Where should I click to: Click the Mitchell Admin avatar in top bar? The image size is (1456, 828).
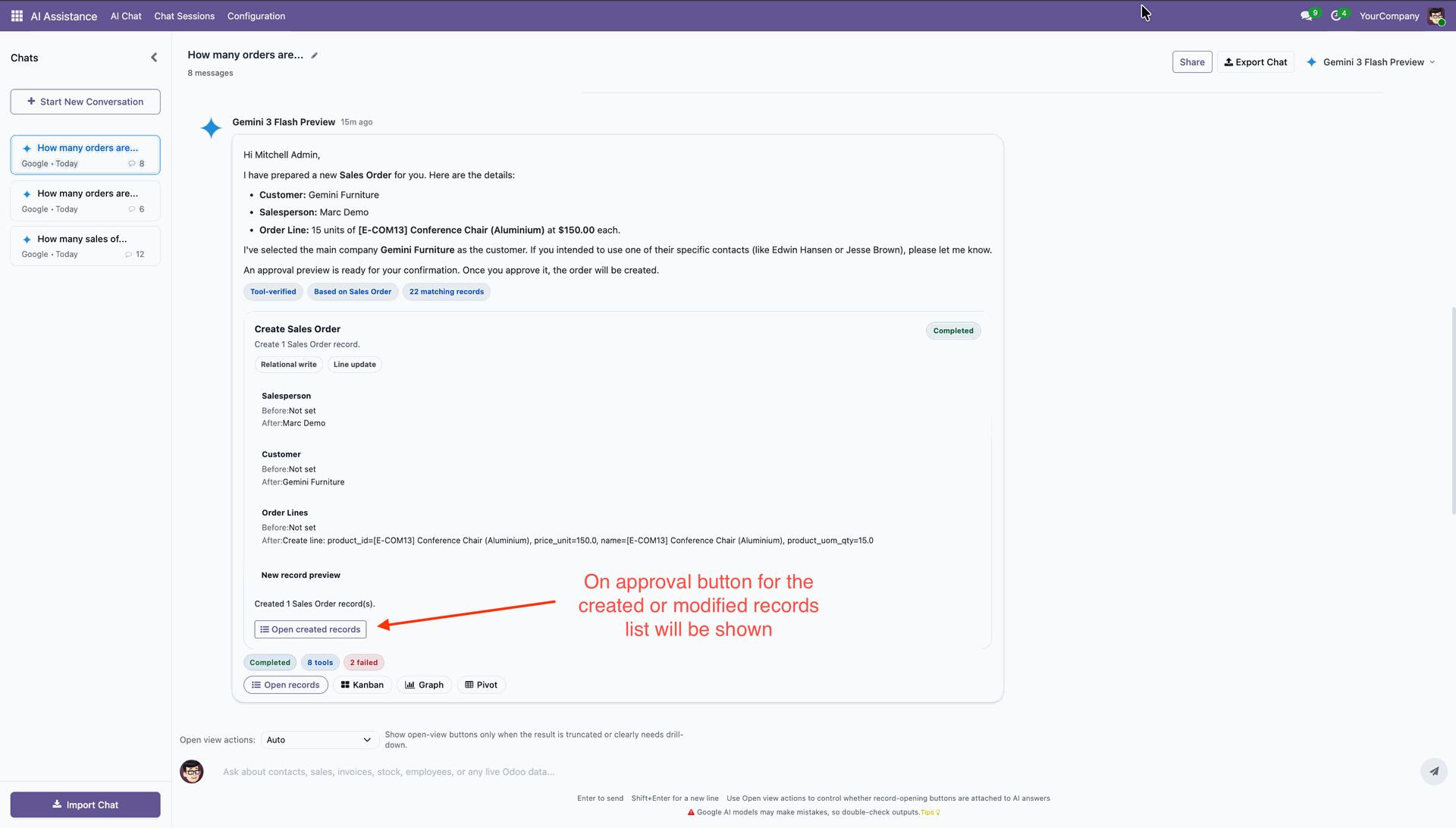coord(1436,16)
